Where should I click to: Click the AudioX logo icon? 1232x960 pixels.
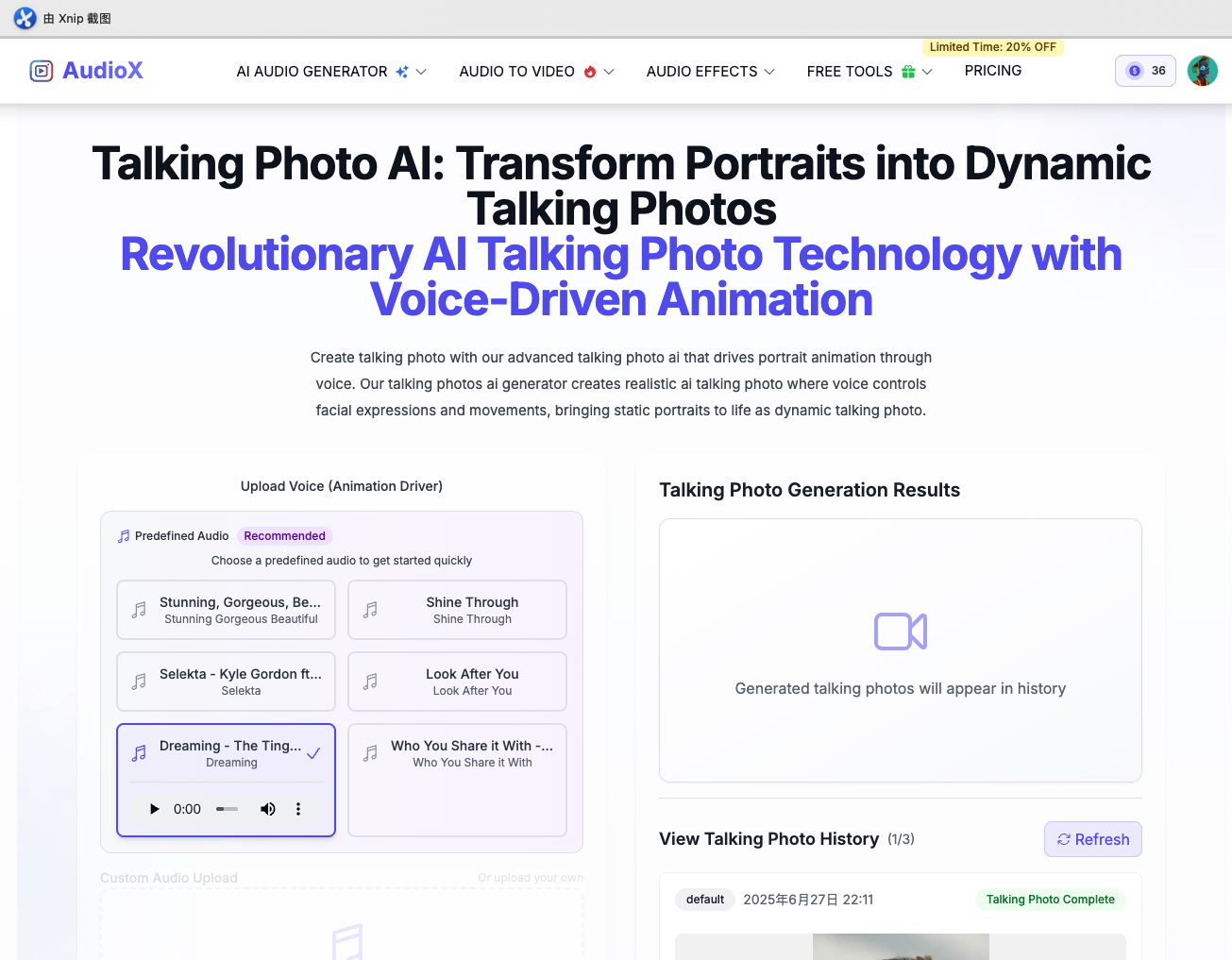coord(42,71)
